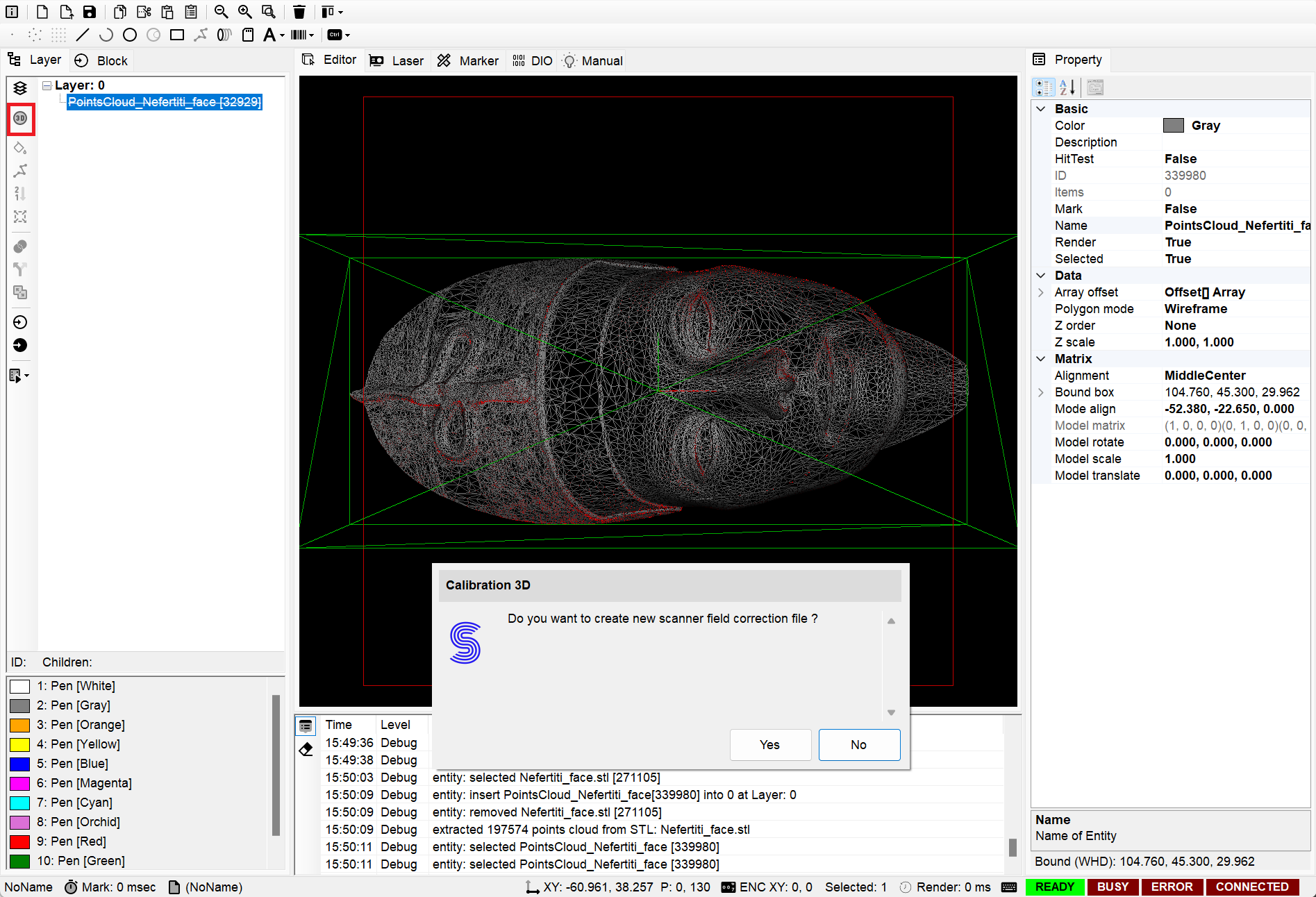The image size is (1316, 897).
Task: Click the layers stack icon in sidebar
Action: pos(20,88)
